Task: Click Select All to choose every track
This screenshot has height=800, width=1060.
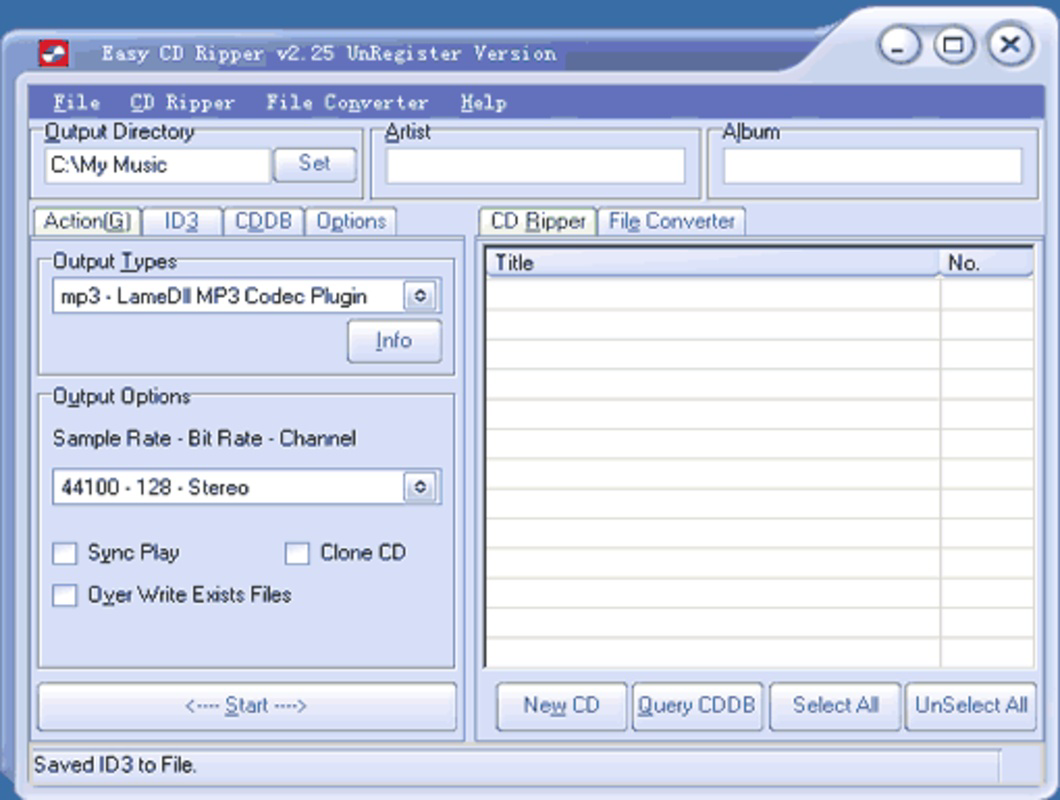Action: pyautogui.click(x=836, y=705)
